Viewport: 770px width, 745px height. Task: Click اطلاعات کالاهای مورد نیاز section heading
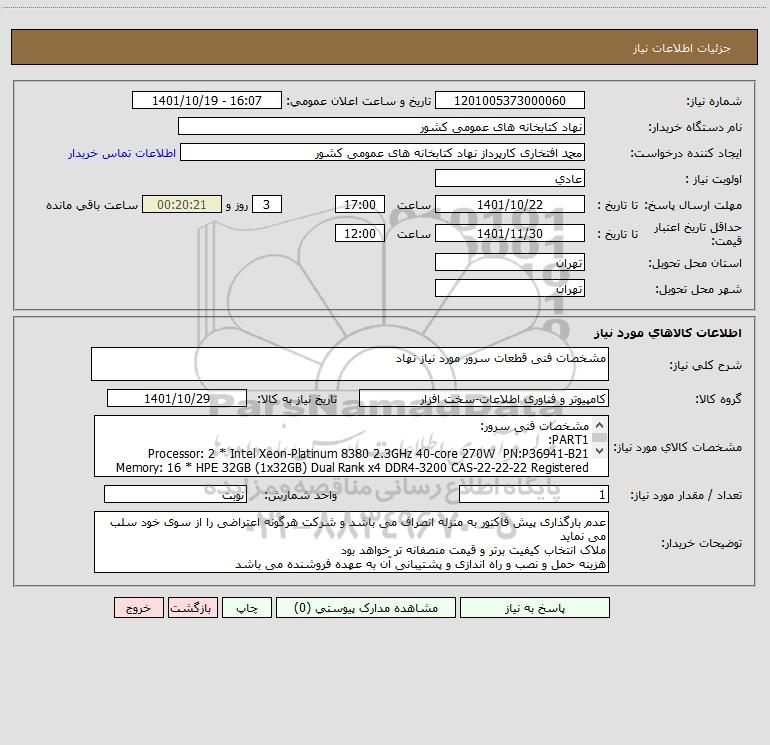668,333
